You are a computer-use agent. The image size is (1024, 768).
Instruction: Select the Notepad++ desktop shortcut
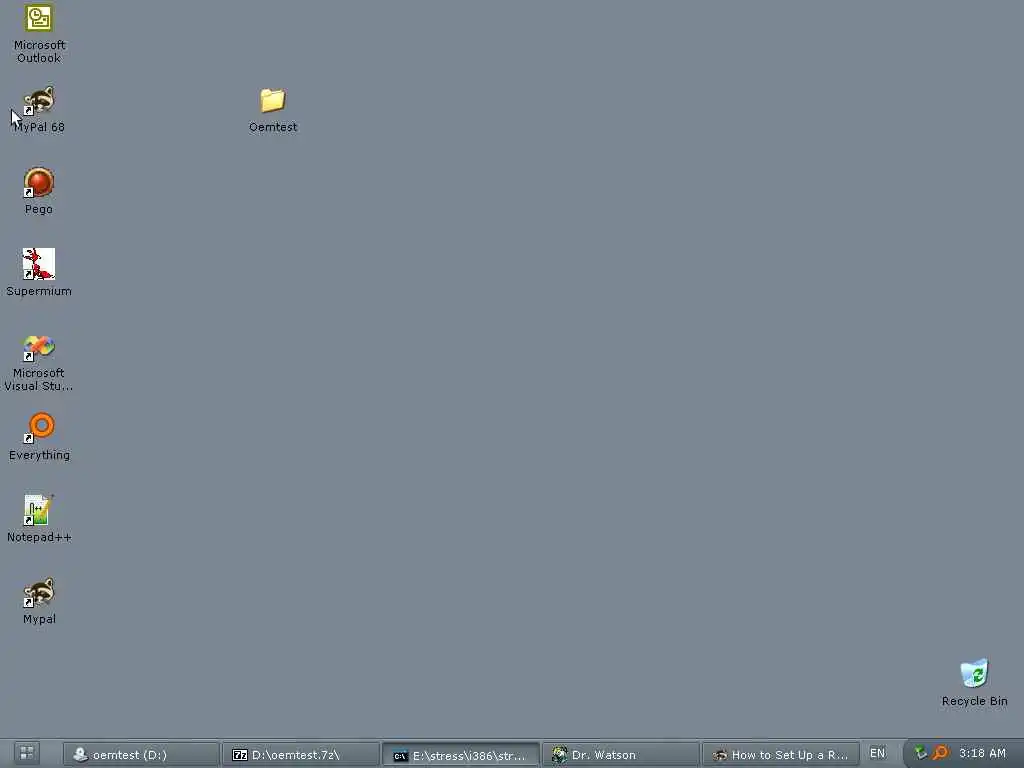click(39, 519)
